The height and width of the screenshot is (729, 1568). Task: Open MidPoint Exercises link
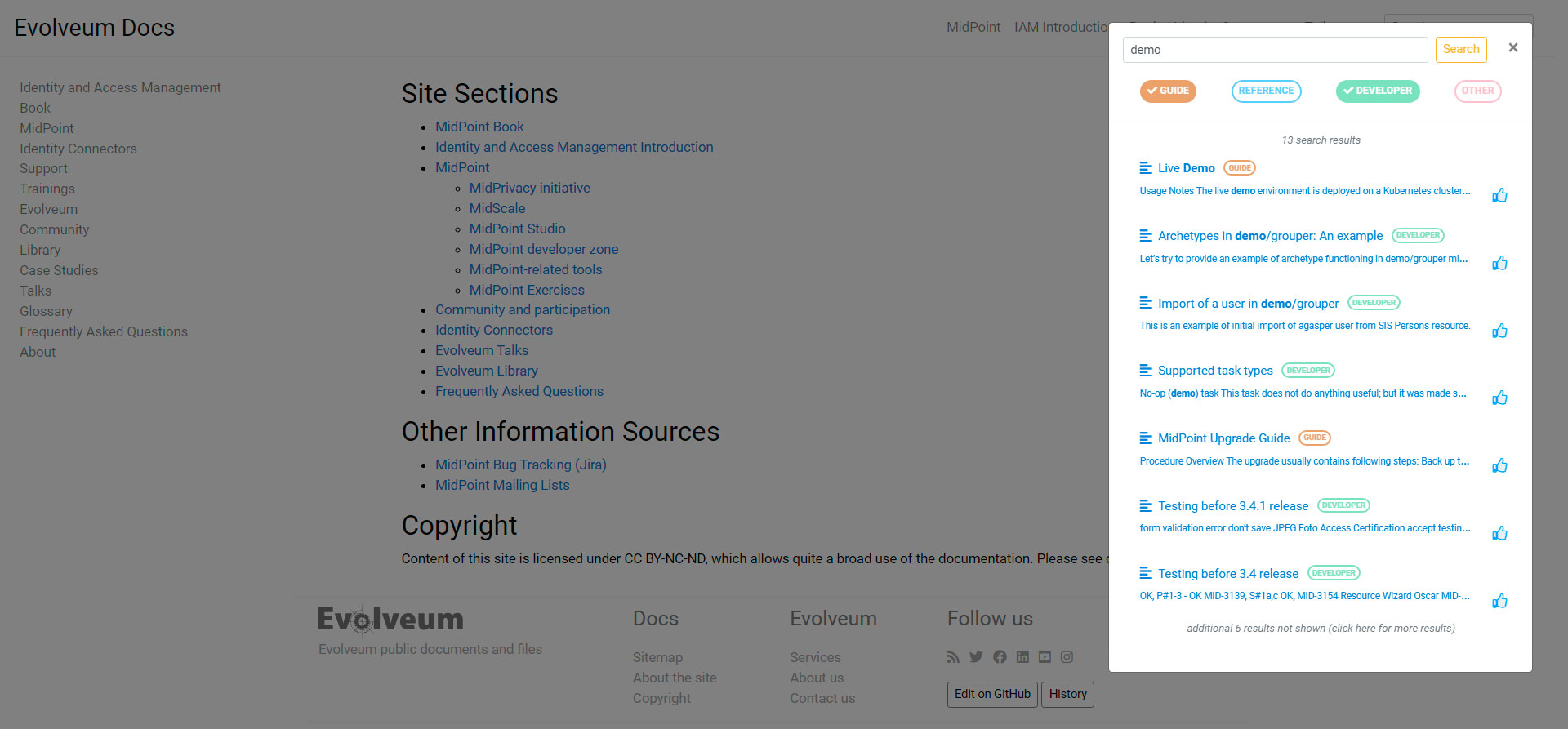[x=527, y=290]
